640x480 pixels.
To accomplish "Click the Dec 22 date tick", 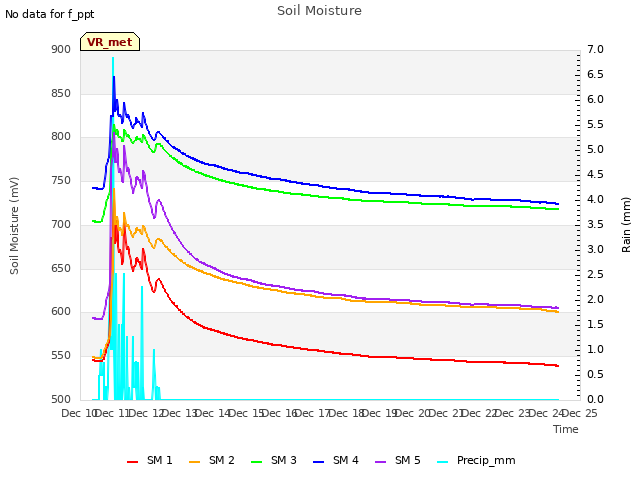I will pyautogui.click(x=480, y=413).
